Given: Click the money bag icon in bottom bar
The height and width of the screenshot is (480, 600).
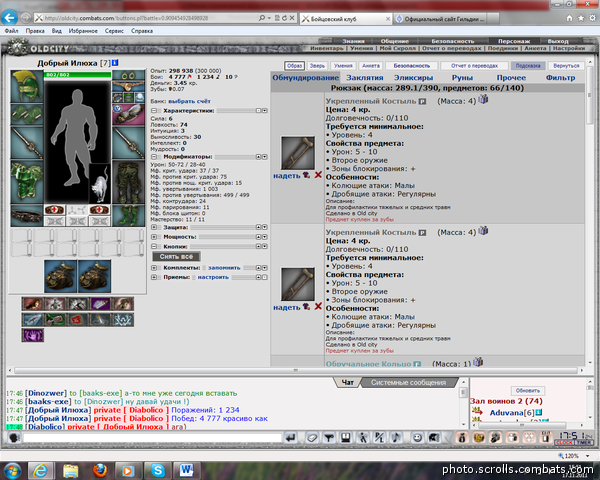Looking at the screenshot, I should 462,438.
